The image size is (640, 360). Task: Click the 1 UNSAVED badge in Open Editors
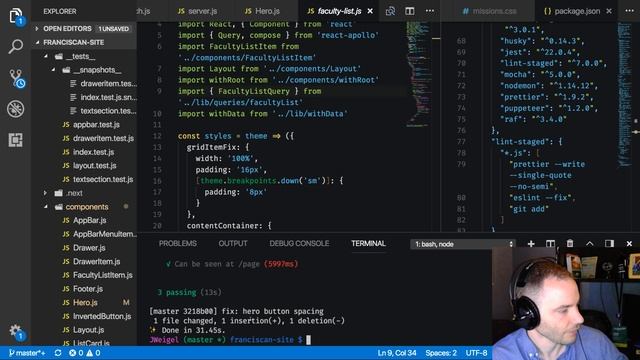[x=113, y=29]
